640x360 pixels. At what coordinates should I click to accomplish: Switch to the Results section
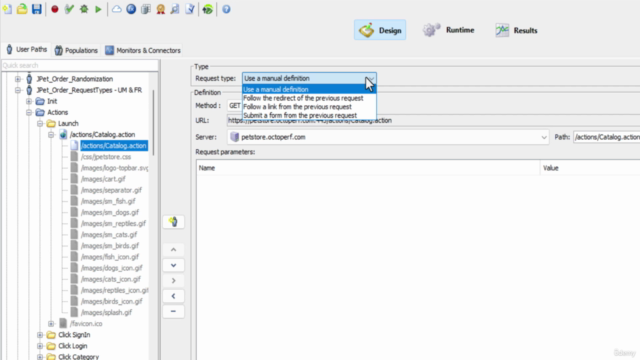[x=516, y=30]
